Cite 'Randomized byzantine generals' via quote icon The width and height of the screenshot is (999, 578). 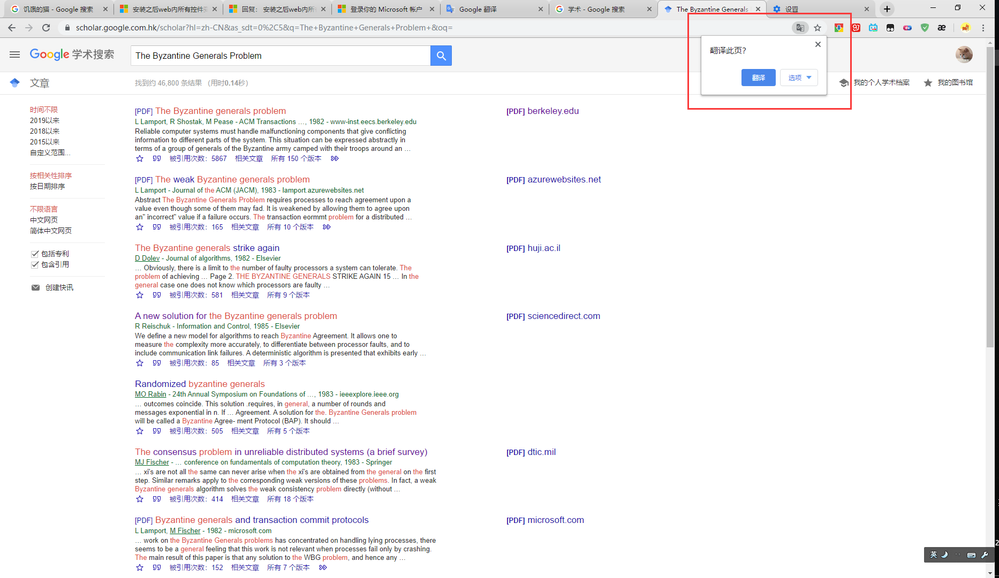click(157, 431)
